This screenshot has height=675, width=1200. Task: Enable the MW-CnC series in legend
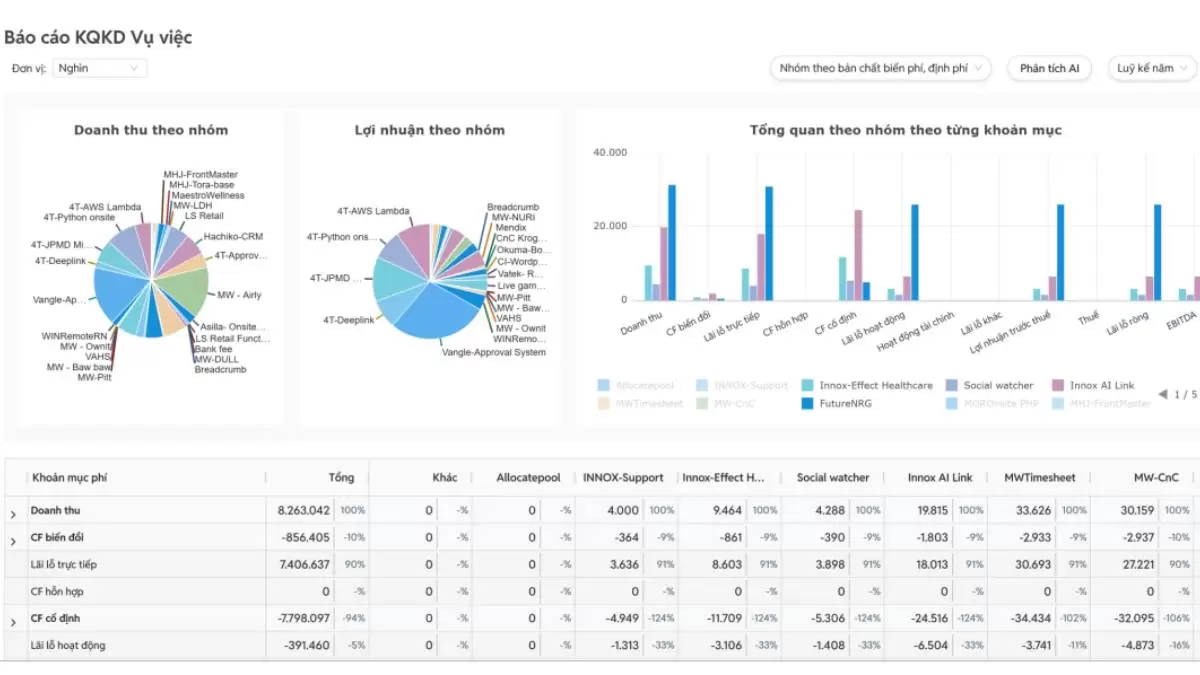point(703,404)
